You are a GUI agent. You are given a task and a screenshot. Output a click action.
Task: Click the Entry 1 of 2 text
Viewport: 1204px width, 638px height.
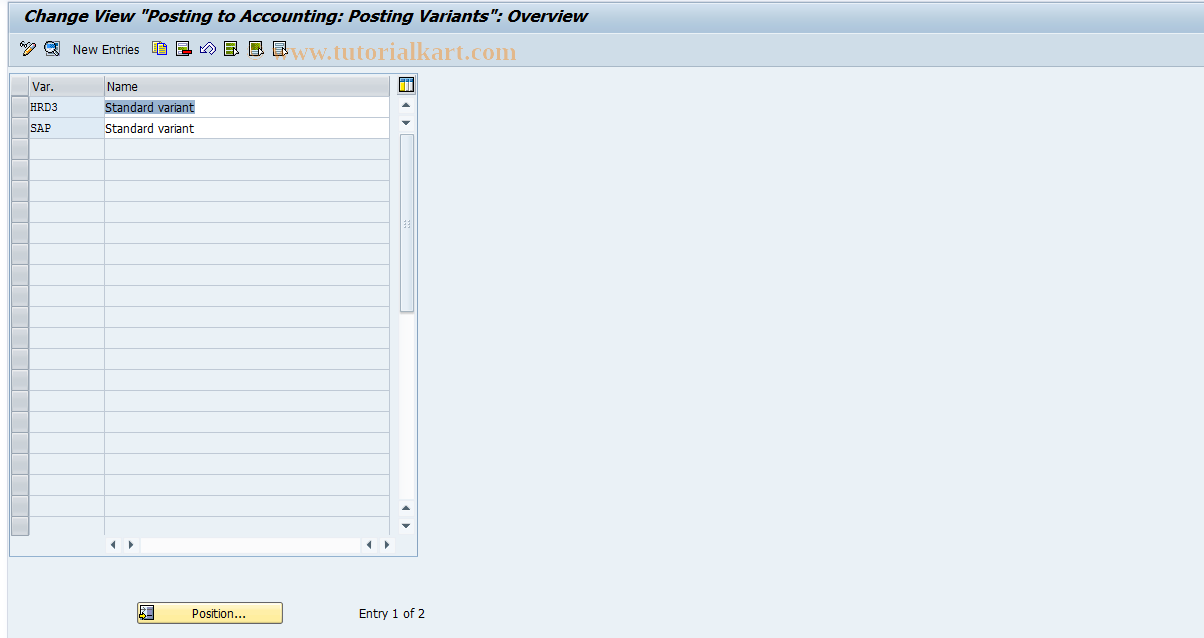(x=392, y=614)
